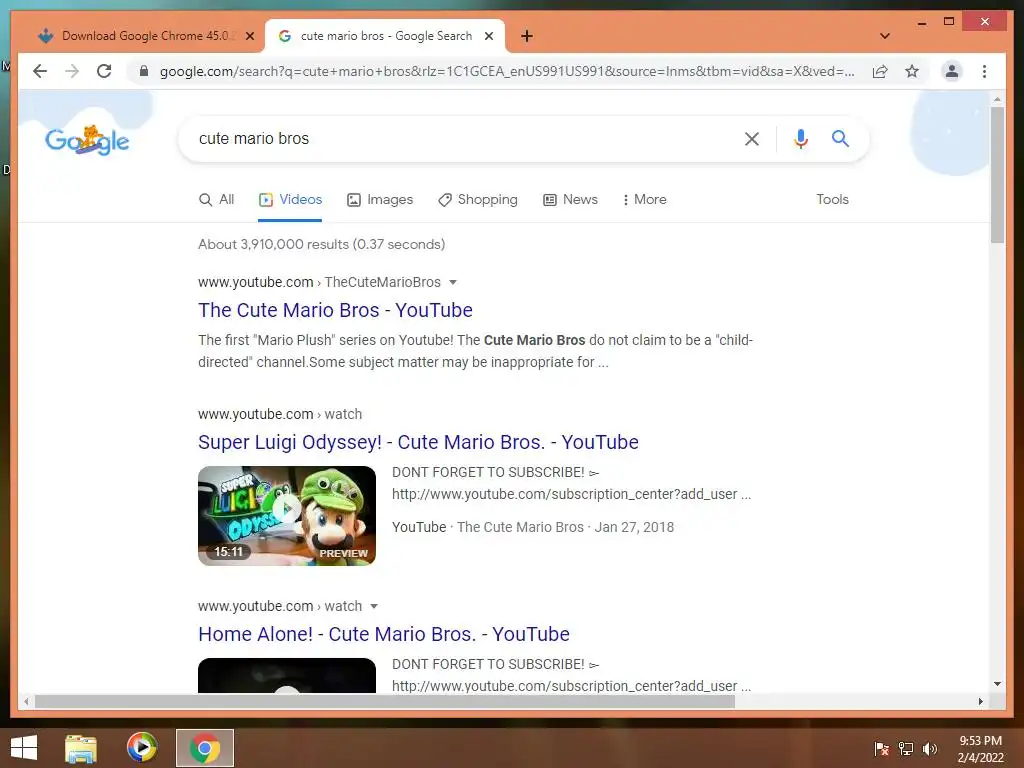The image size is (1024, 768).
Task: Open the Chrome three-dot menu
Action: coord(984,71)
